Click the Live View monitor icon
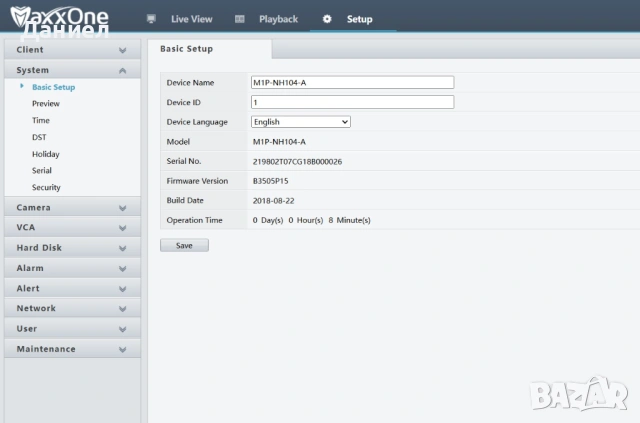Screen dimensions: 640x423 click(x=151, y=19)
